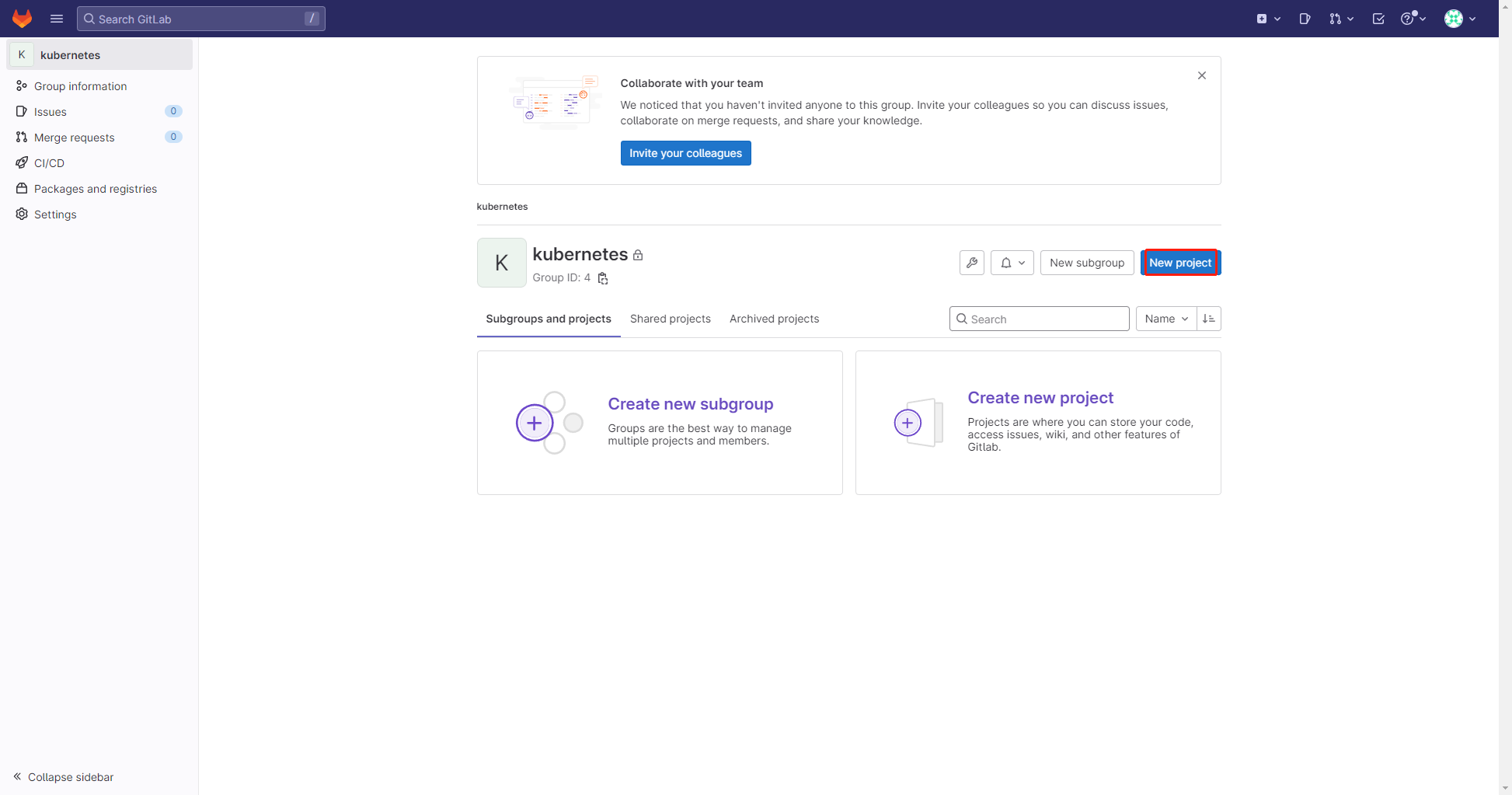Viewport: 1512px width, 795px height.
Task: Open the GitLab home logo
Action: [22, 19]
